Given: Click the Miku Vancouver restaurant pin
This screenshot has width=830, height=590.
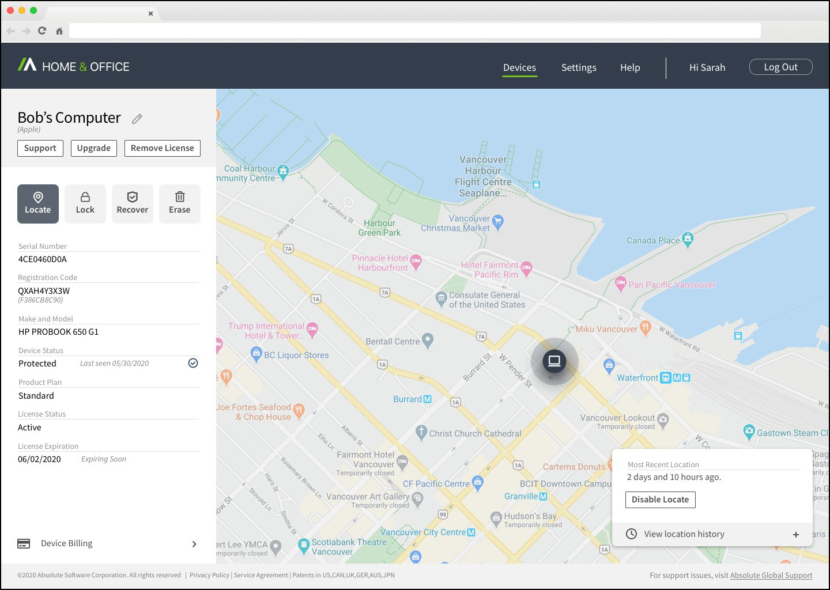Looking at the screenshot, I should 645,328.
